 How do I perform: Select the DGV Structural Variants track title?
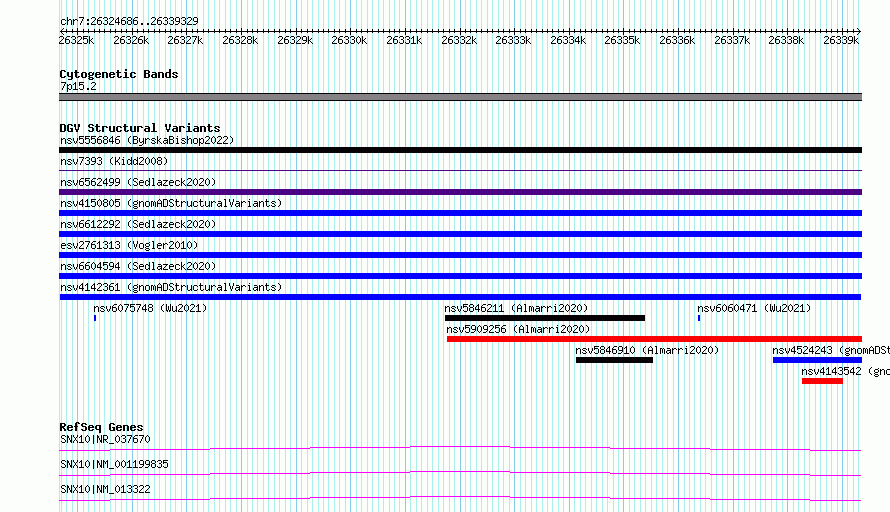140,128
